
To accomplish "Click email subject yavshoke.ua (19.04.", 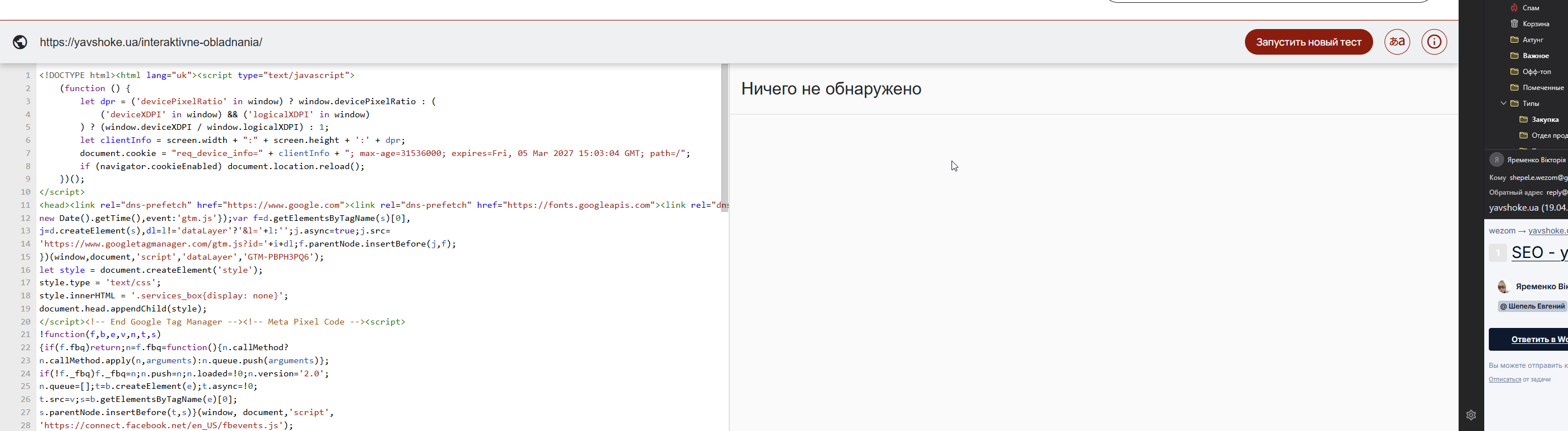I will pos(1529,208).
